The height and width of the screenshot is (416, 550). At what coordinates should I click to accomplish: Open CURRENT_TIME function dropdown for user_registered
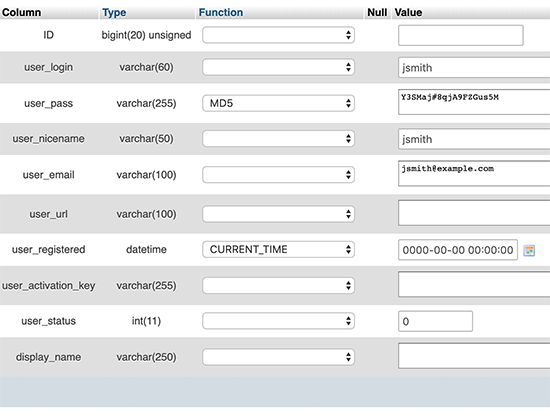pos(279,249)
